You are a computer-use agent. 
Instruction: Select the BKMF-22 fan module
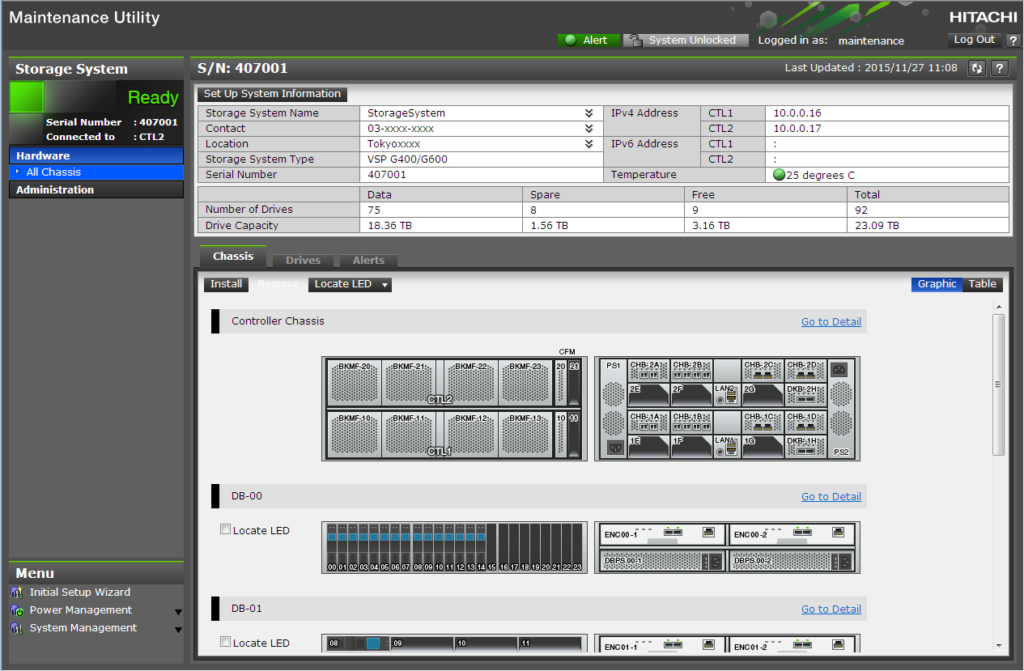click(471, 383)
